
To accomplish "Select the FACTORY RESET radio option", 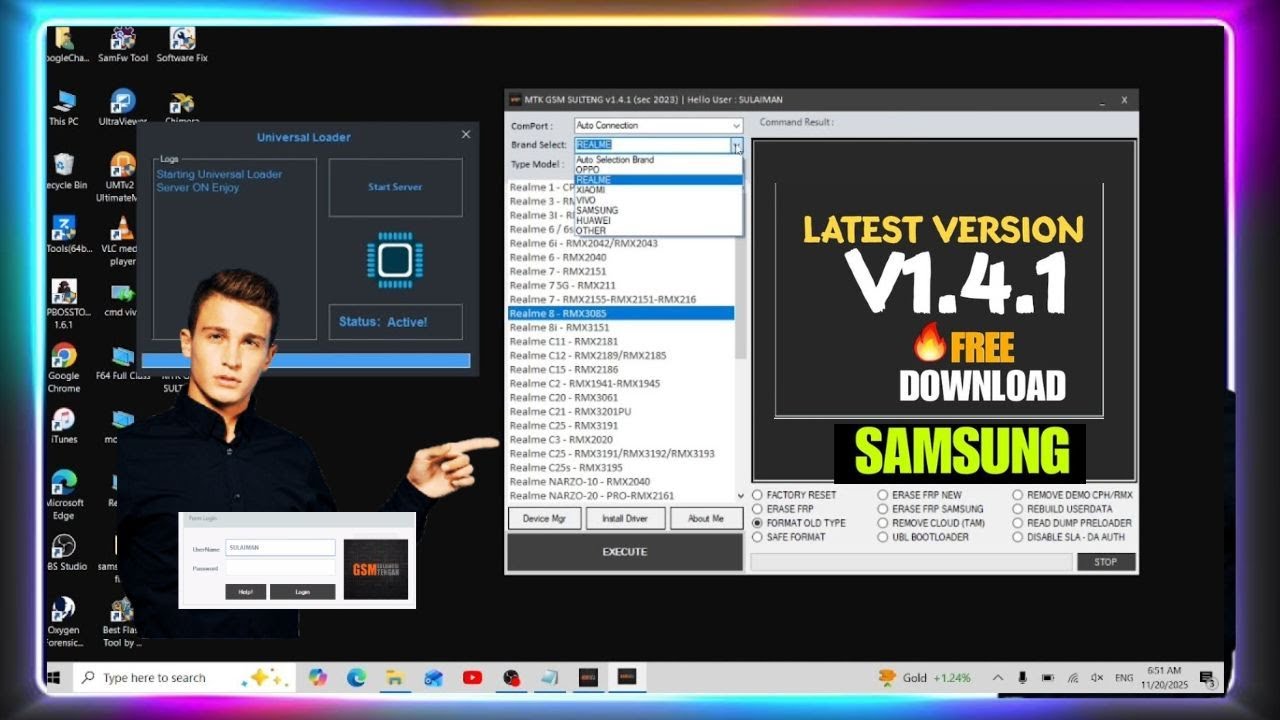I will (x=795, y=495).
